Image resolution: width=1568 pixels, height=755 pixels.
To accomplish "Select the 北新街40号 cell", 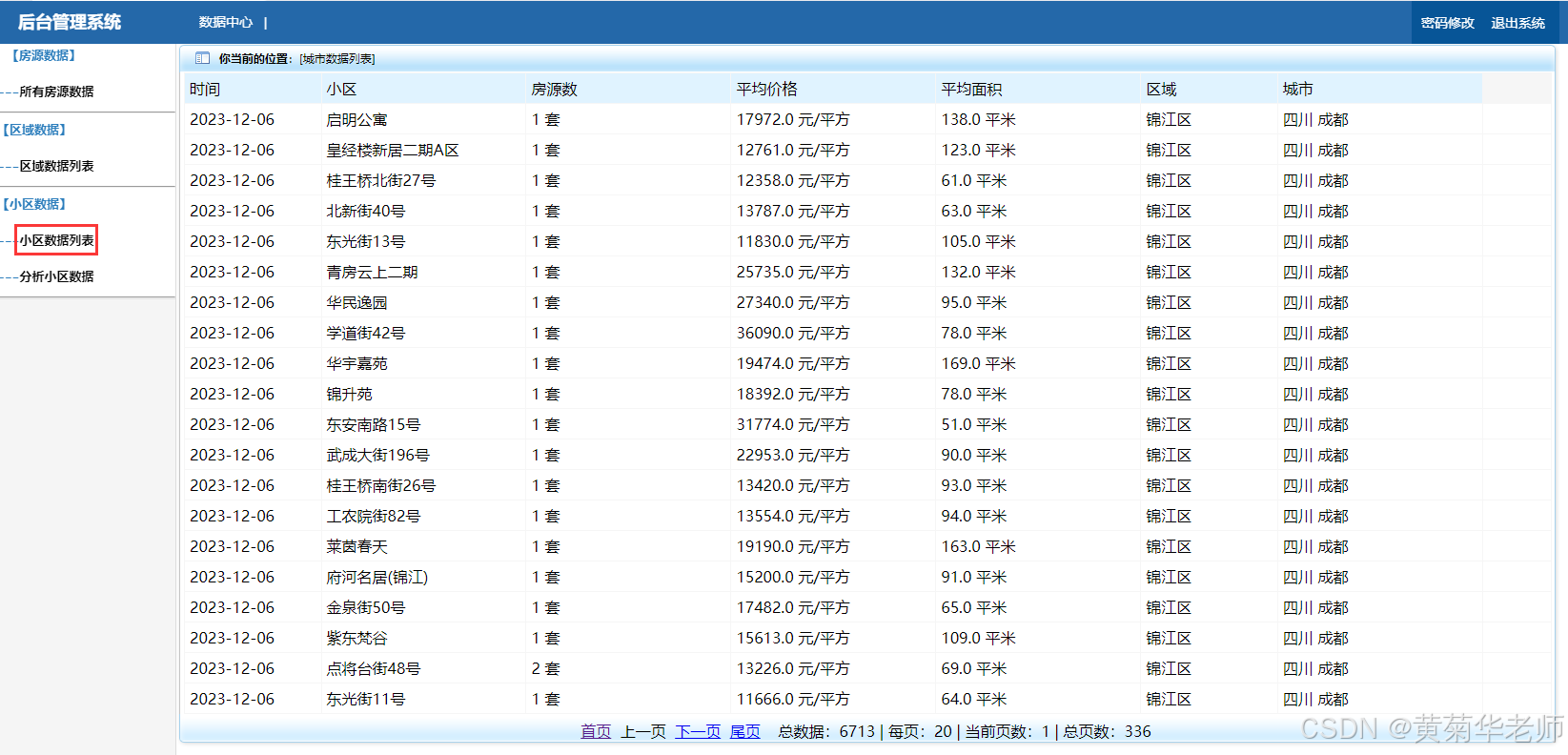I will click(366, 211).
